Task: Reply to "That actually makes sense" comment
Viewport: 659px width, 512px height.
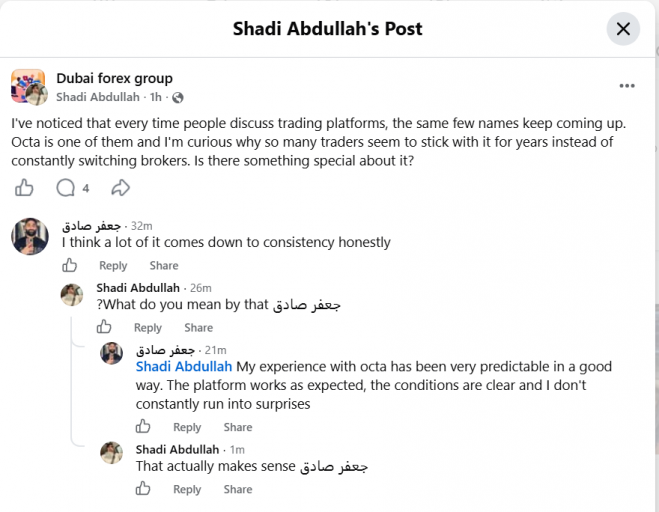Action: pyautogui.click(x=187, y=490)
